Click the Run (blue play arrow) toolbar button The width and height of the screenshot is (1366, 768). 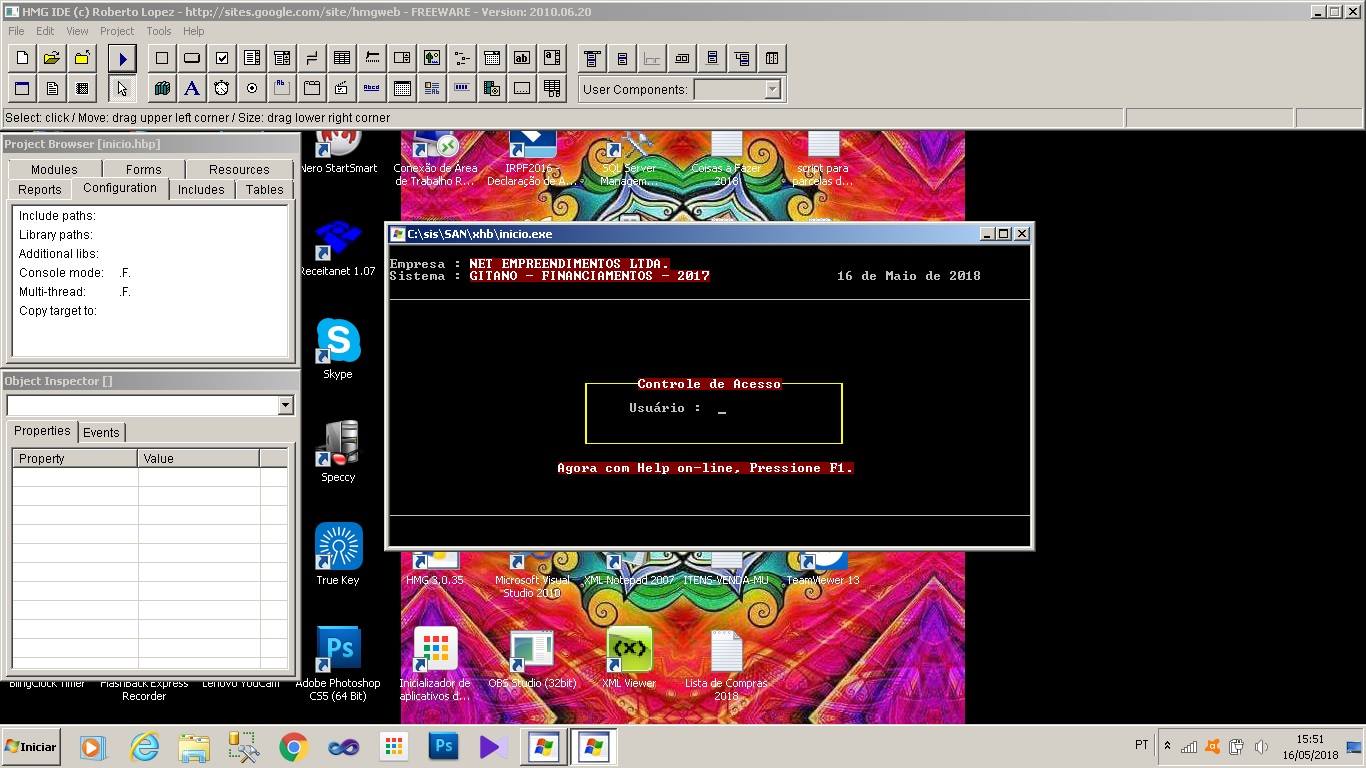[x=122, y=58]
